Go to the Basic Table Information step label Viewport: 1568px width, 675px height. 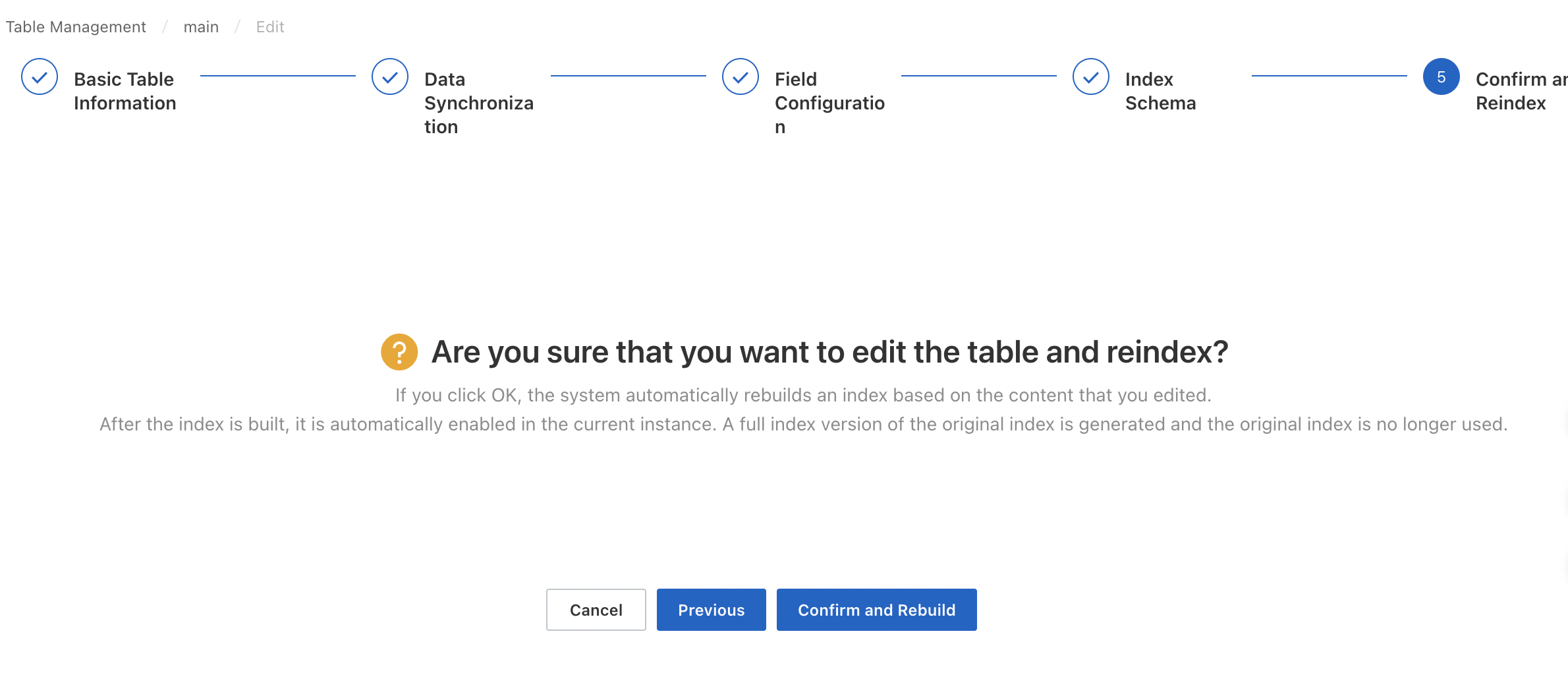[125, 91]
